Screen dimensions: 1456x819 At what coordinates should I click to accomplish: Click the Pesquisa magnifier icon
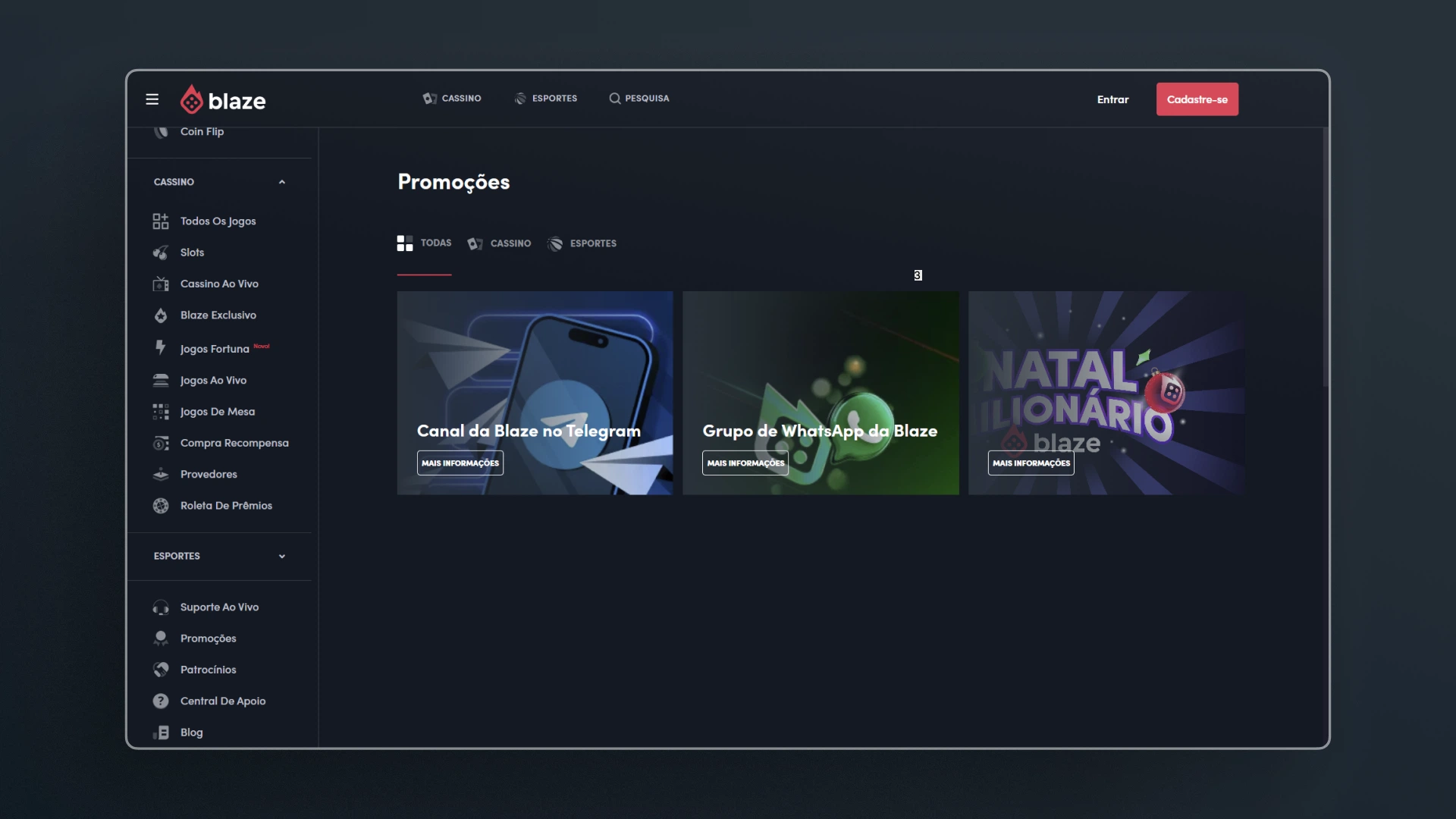615,99
